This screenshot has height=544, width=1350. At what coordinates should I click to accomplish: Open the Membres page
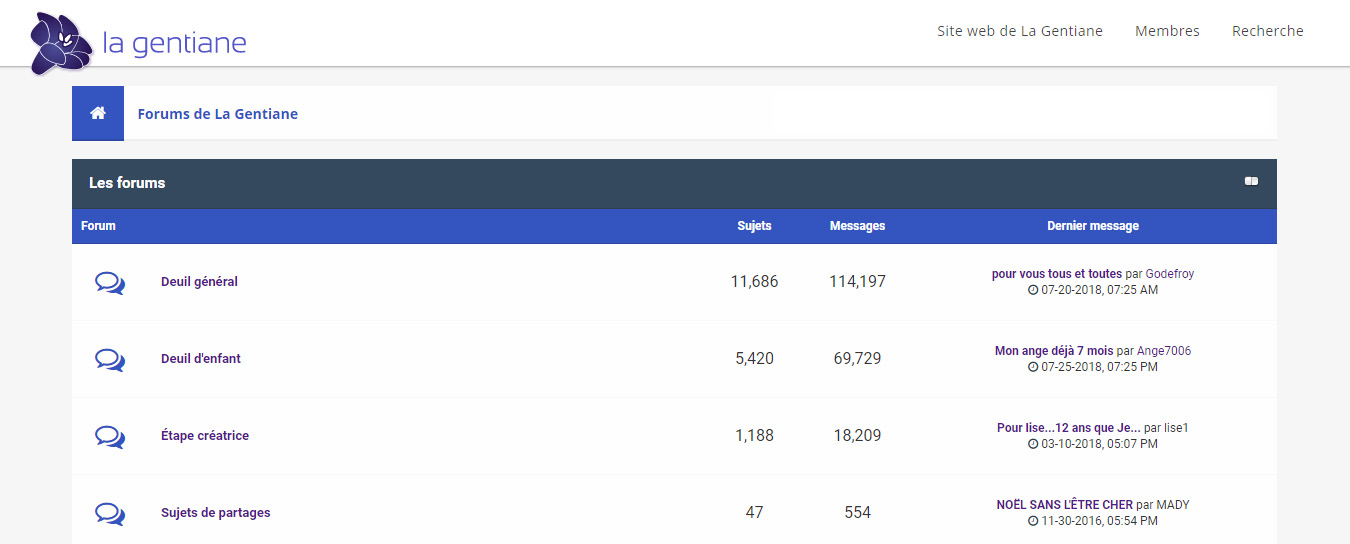(x=1167, y=31)
